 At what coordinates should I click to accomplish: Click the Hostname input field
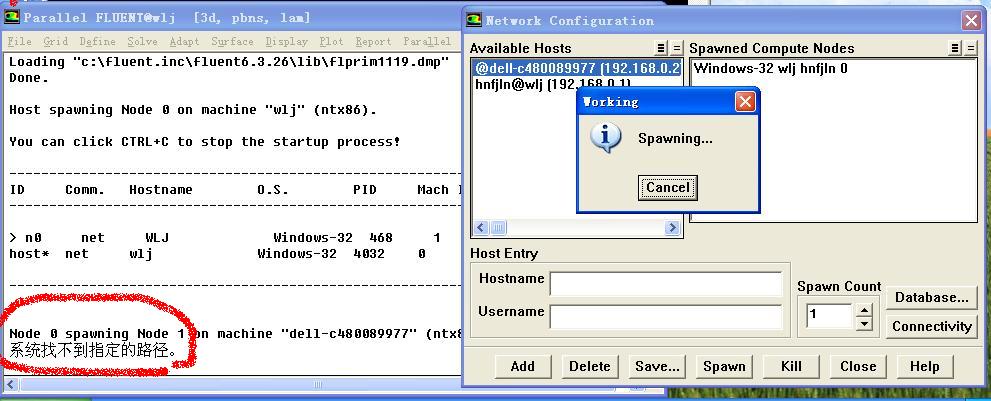click(665, 284)
